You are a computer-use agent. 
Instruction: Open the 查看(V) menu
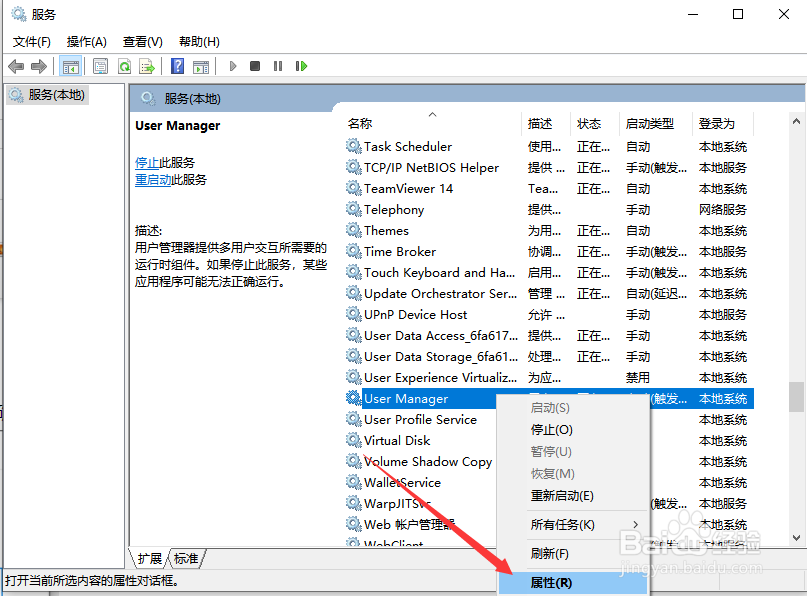(142, 41)
